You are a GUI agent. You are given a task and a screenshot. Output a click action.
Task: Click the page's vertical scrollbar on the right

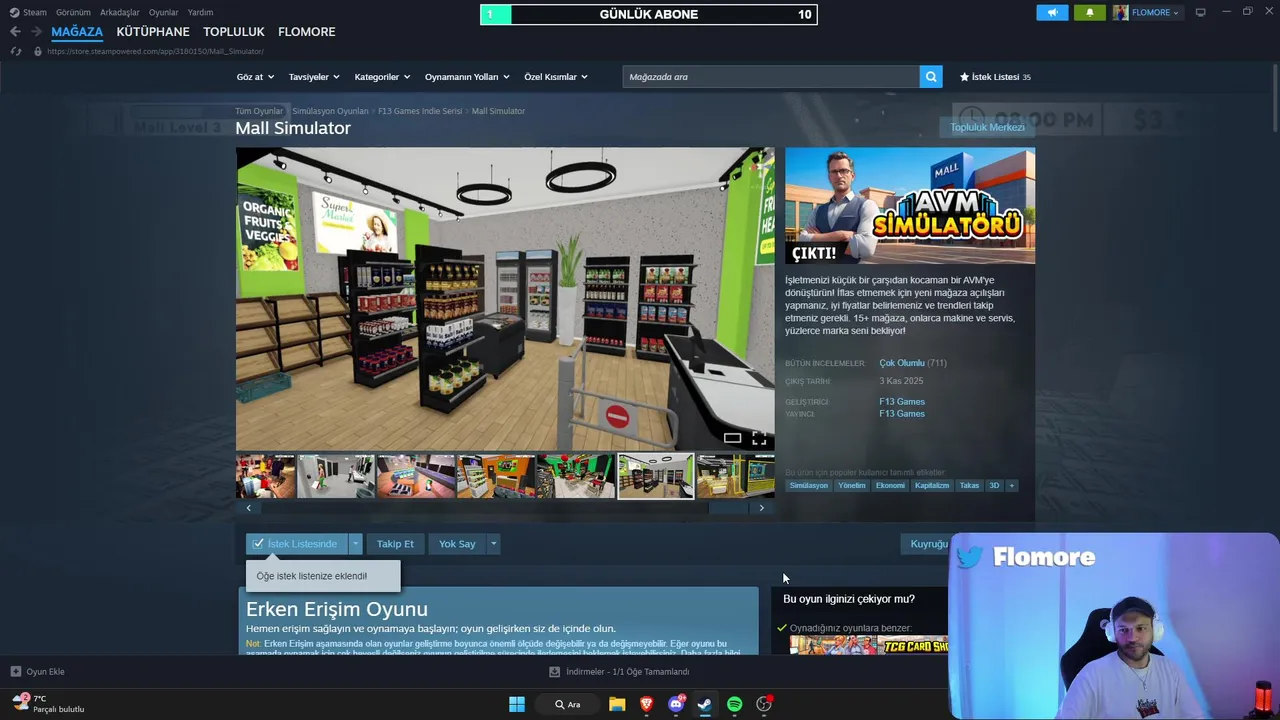click(x=1274, y=100)
